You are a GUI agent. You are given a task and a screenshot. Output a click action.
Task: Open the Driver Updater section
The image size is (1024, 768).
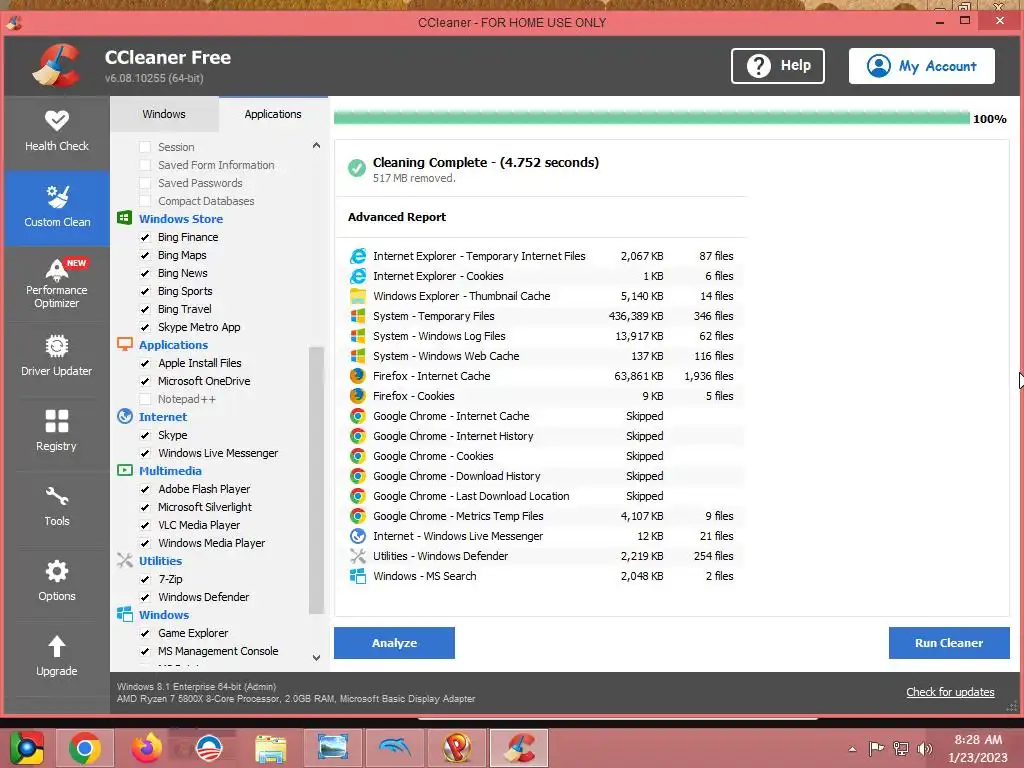pos(57,357)
